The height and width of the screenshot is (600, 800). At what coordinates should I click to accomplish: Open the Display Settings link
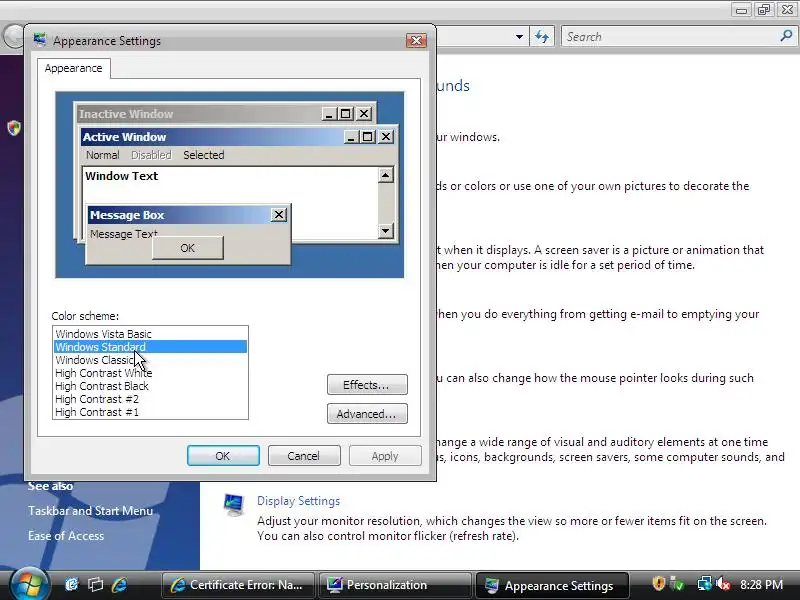298,501
